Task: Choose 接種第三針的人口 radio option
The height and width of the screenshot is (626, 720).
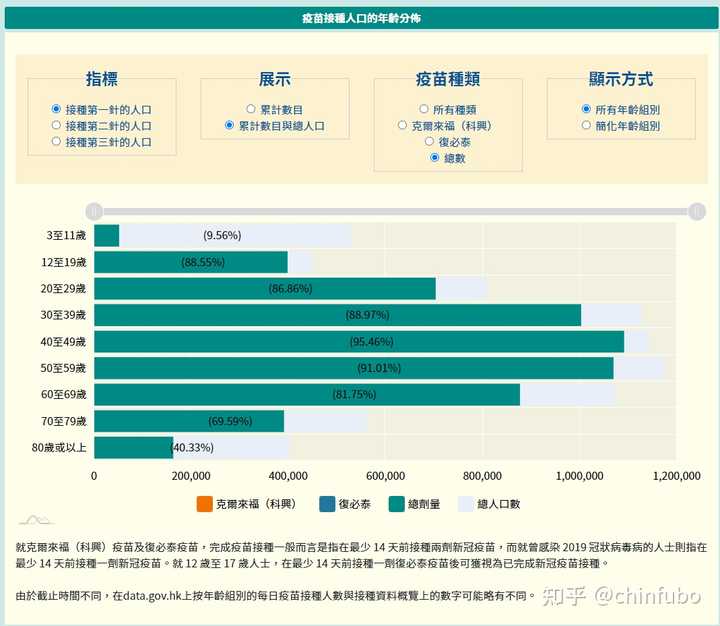Action: (x=57, y=142)
